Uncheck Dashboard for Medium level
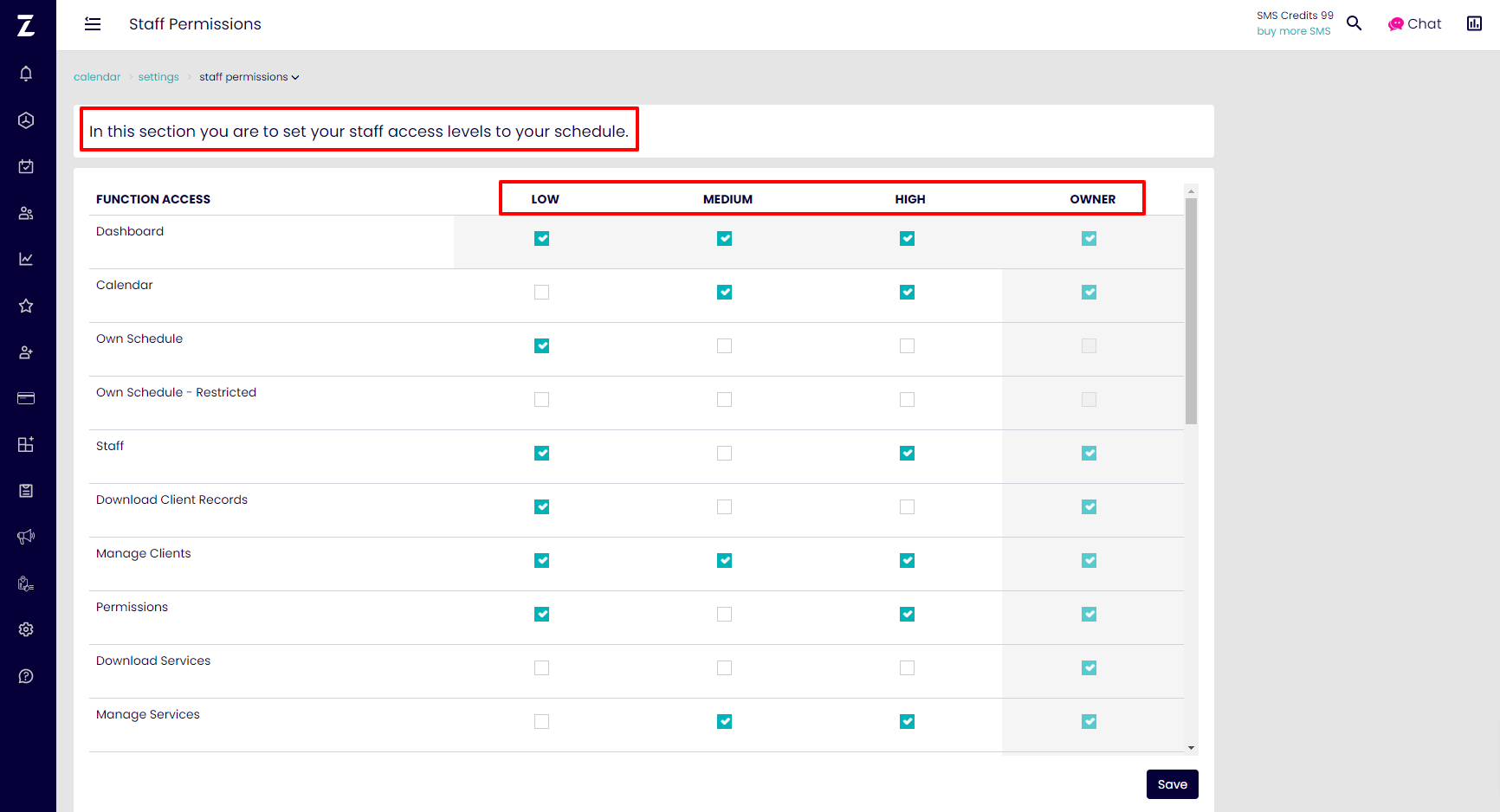 724,239
